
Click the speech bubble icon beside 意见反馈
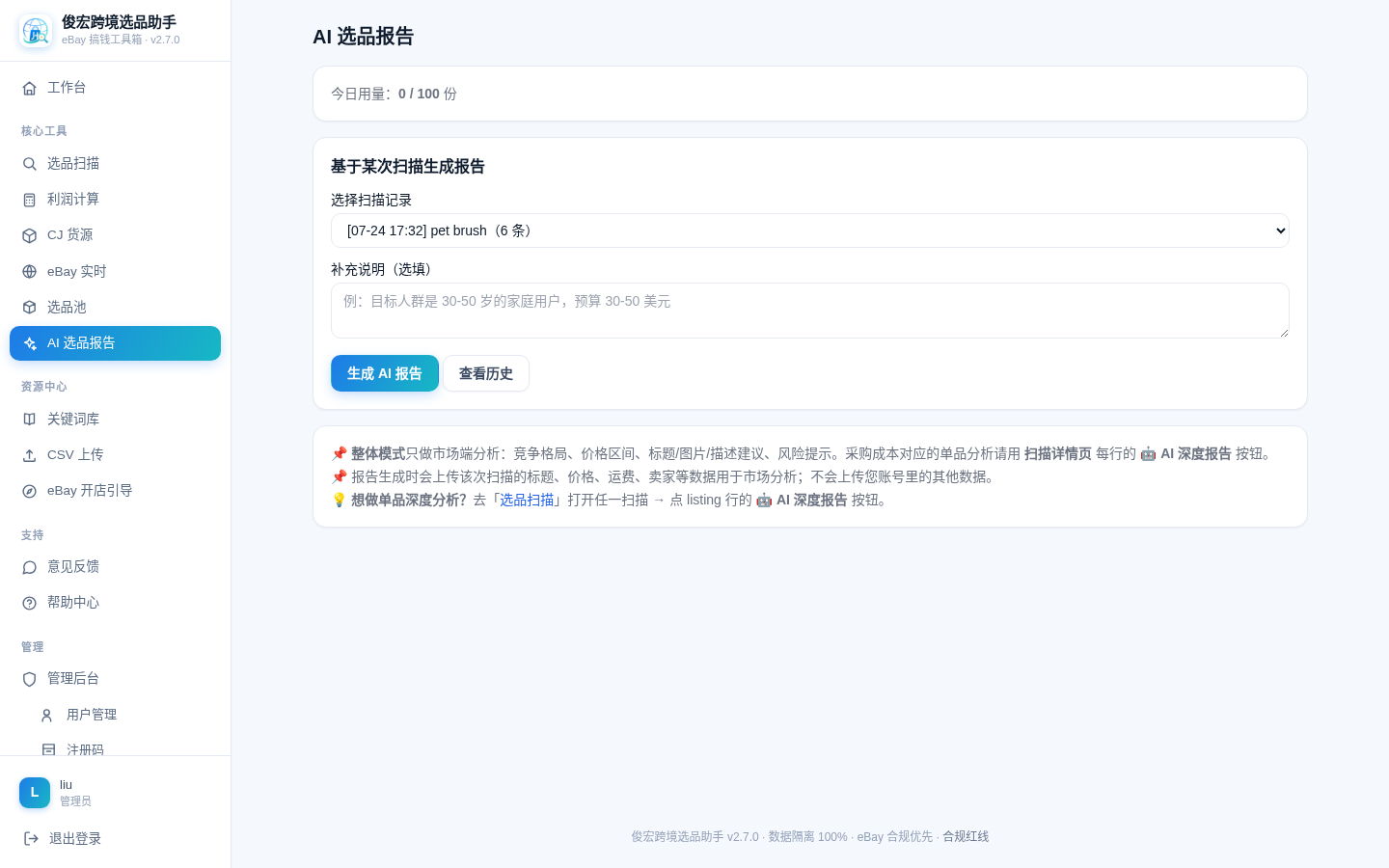coord(29,567)
